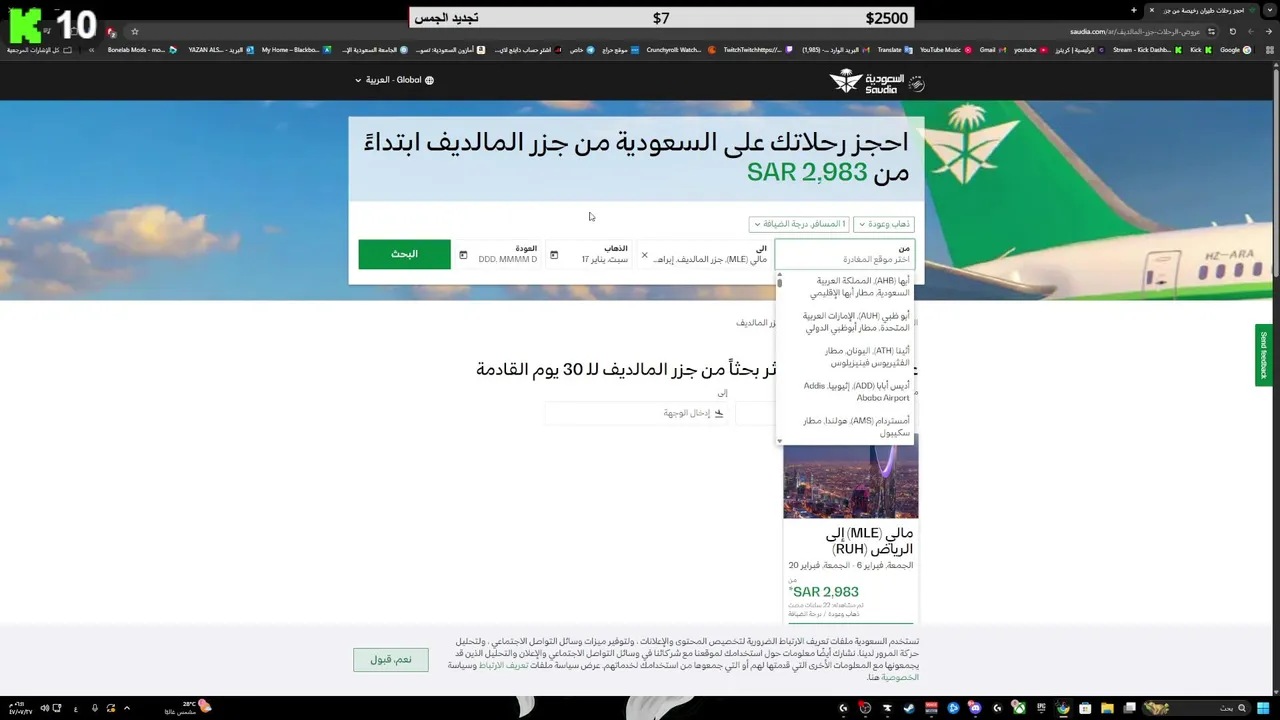Click the destination input with plane icon
Image resolution: width=1280 pixels, height=720 pixels.
(637, 413)
